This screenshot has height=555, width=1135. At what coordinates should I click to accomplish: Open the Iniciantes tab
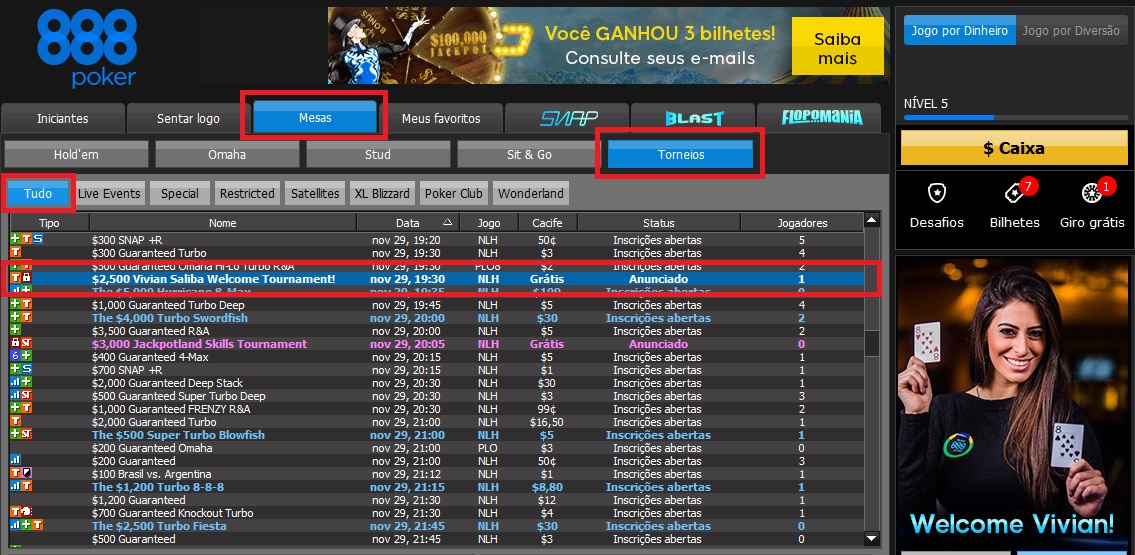[x=63, y=119]
